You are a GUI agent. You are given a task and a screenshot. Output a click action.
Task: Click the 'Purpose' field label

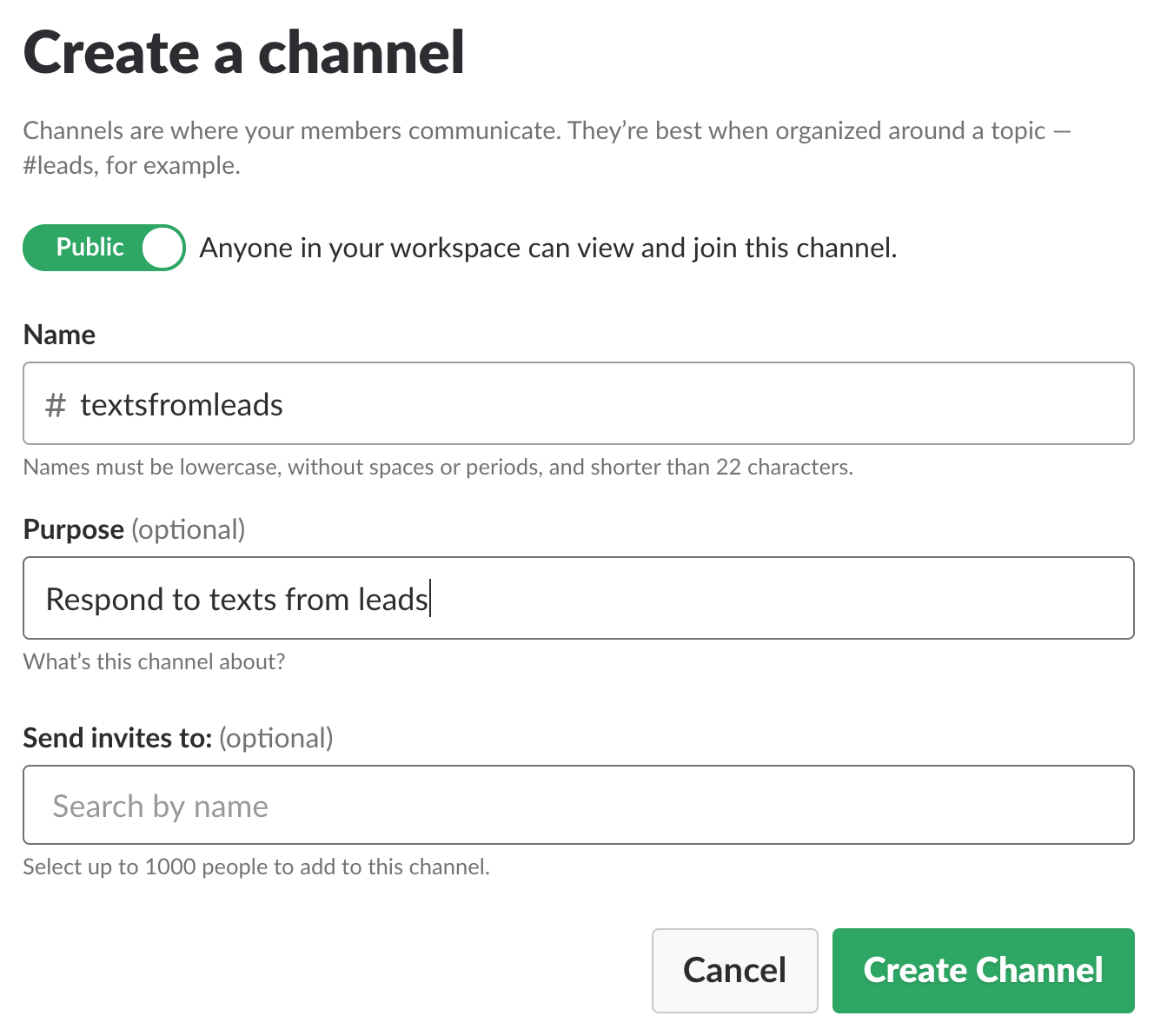click(x=74, y=529)
